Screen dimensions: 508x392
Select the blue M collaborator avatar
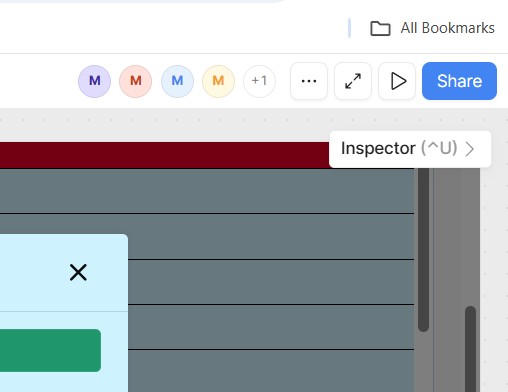coord(177,81)
